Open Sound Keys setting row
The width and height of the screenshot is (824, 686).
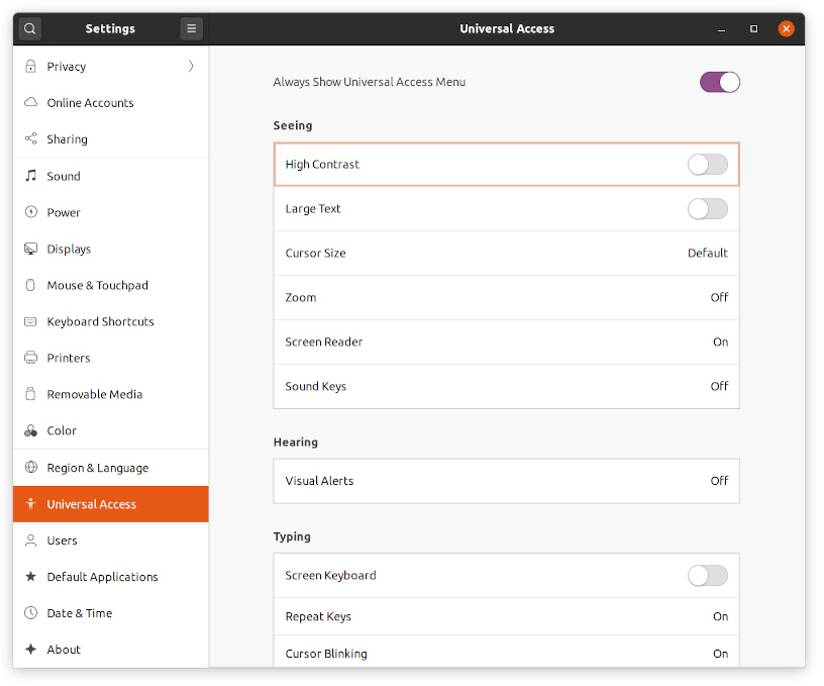(x=507, y=386)
